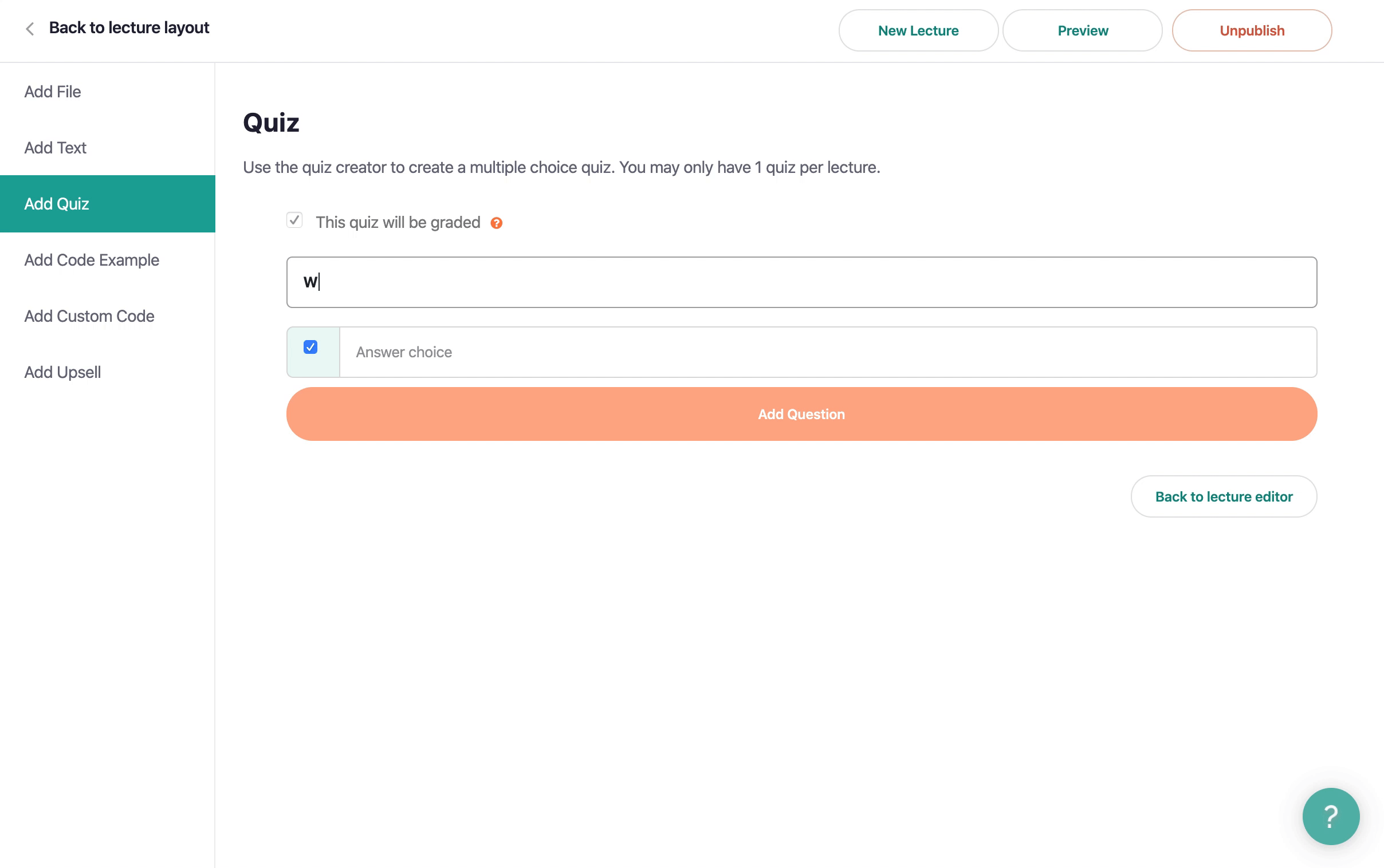Click the orange graded quiz help icon
The height and width of the screenshot is (868, 1384).
point(496,223)
